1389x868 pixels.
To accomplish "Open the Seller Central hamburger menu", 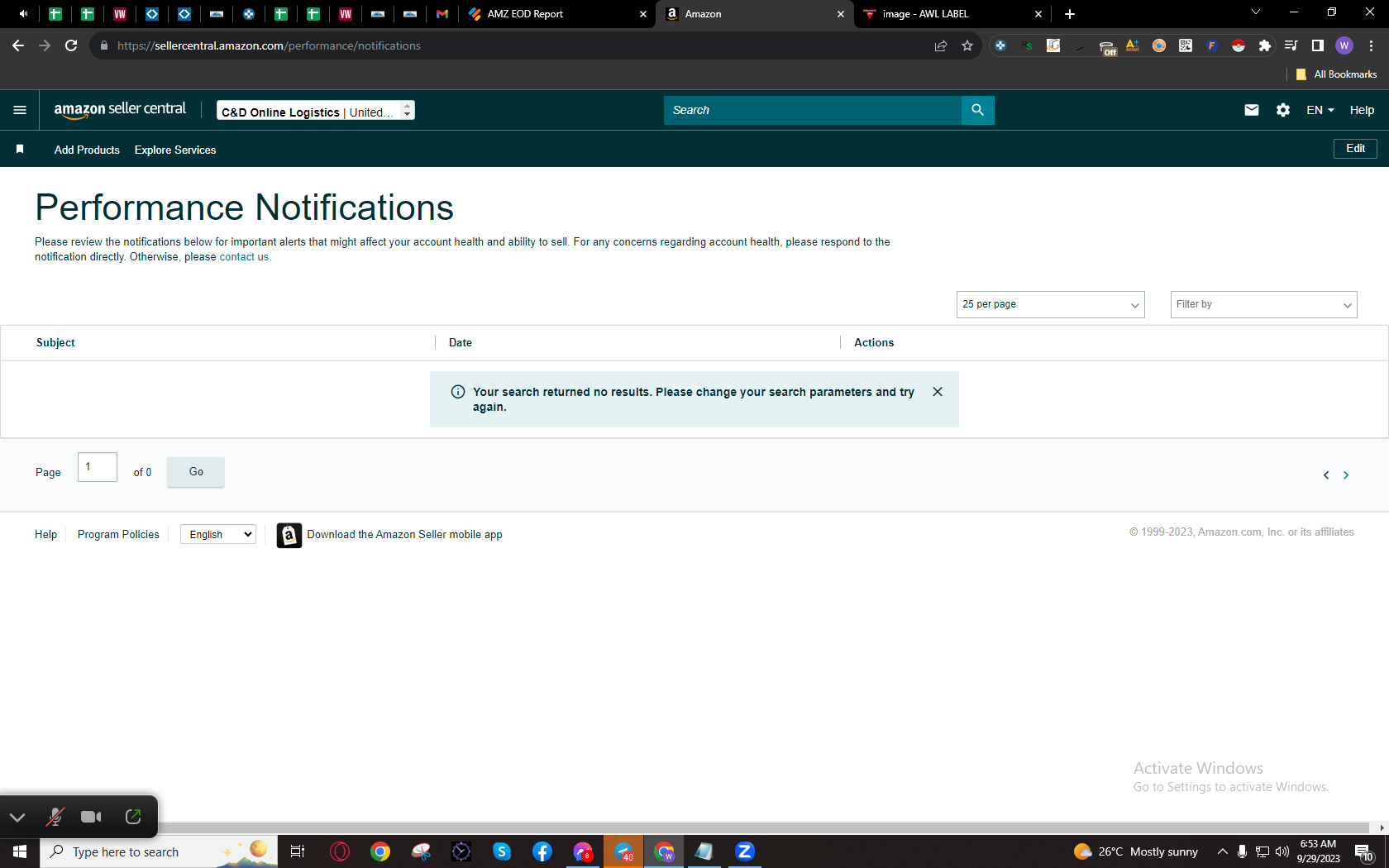I will click(x=20, y=110).
